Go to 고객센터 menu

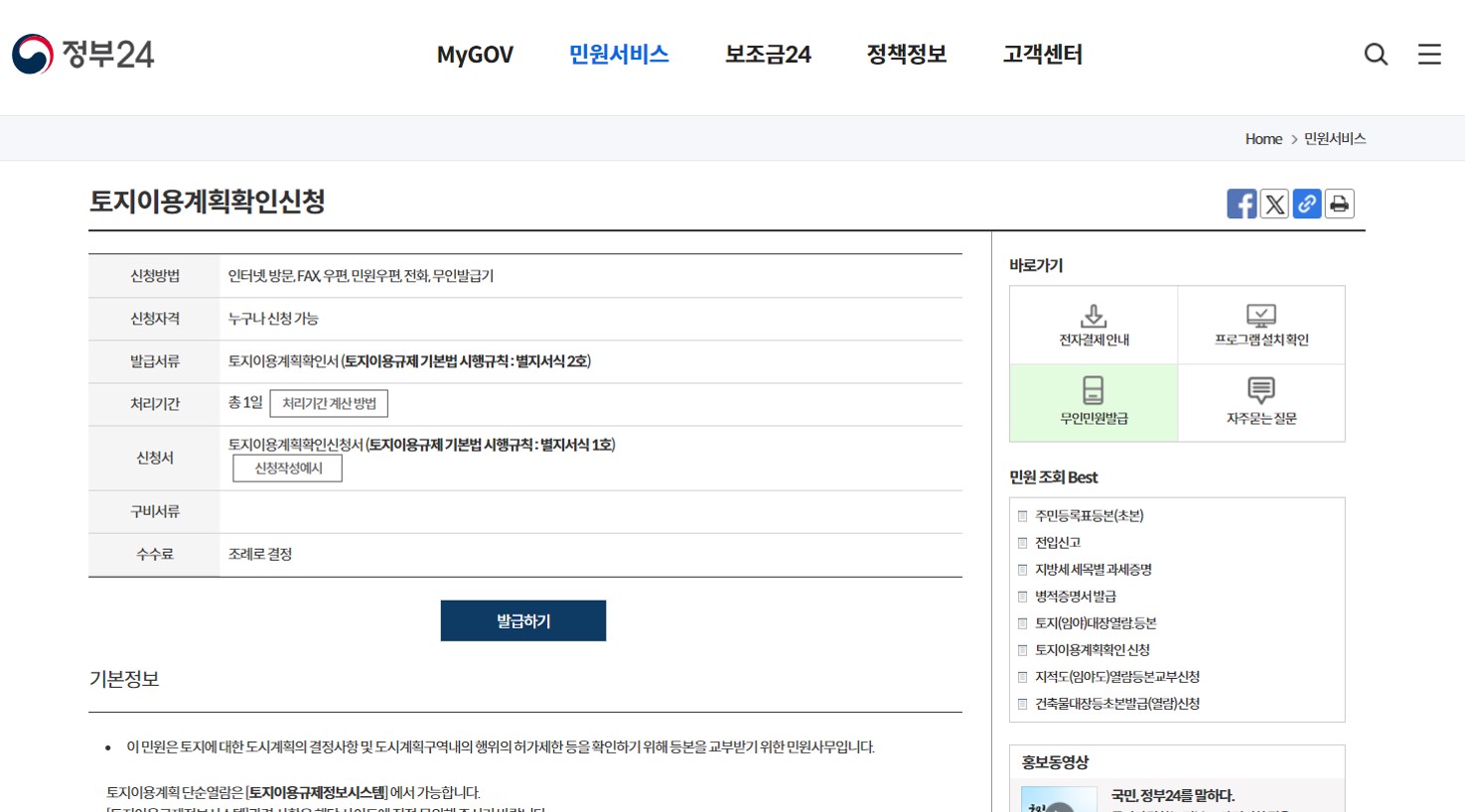pos(1041,55)
